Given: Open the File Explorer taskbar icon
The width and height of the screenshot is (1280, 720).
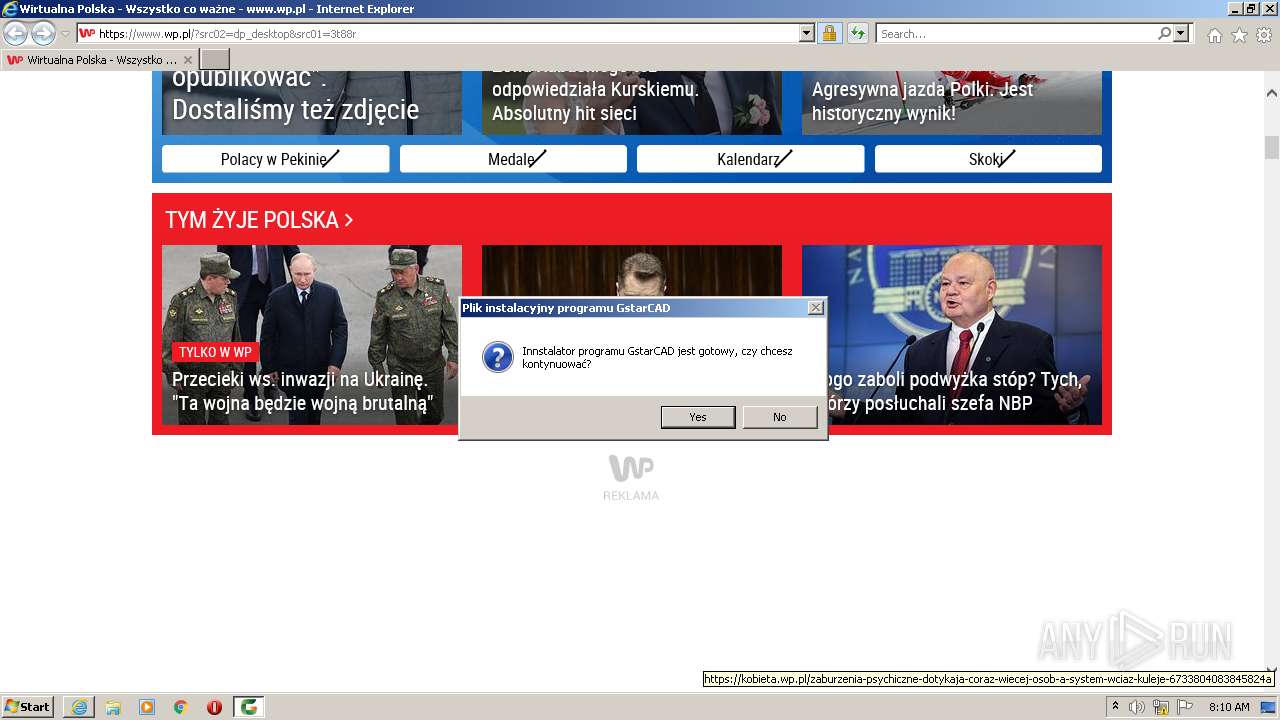Looking at the screenshot, I should [x=113, y=707].
